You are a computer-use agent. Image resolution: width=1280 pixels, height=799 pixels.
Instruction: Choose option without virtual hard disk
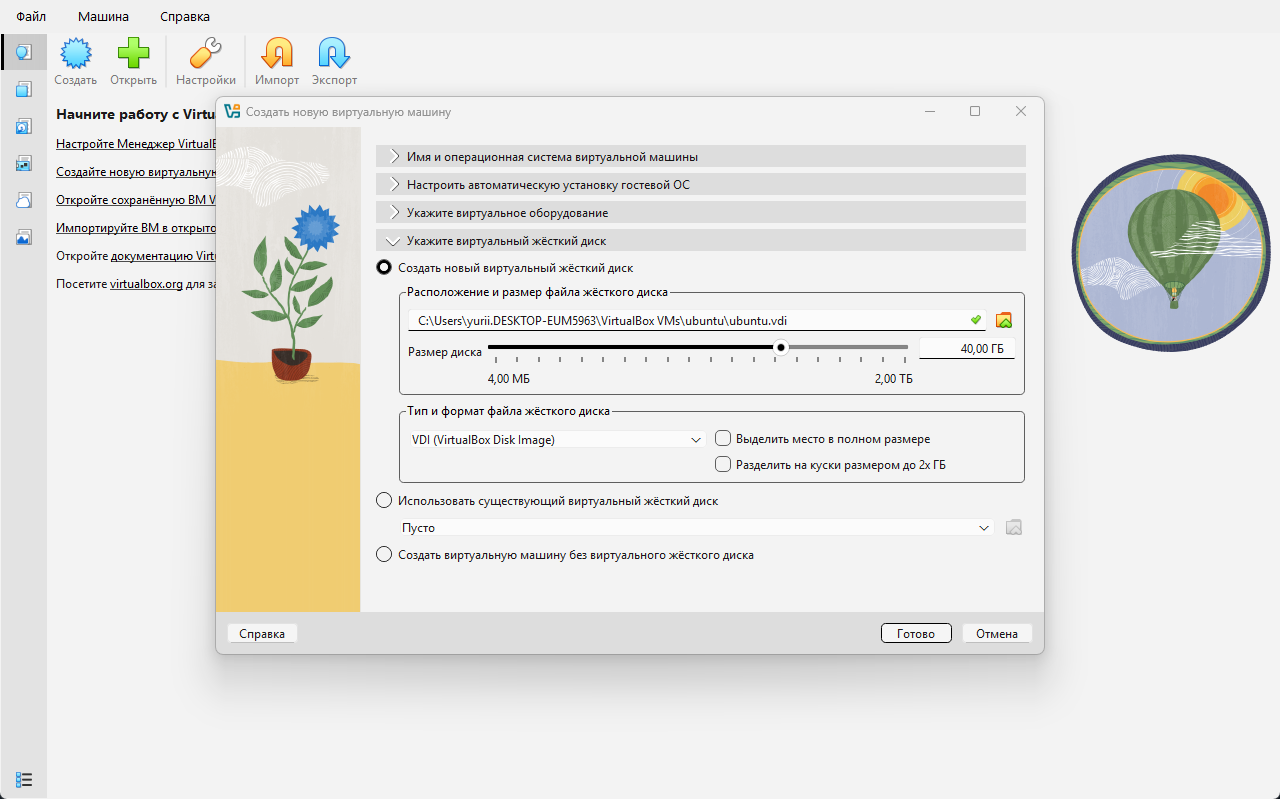click(384, 554)
